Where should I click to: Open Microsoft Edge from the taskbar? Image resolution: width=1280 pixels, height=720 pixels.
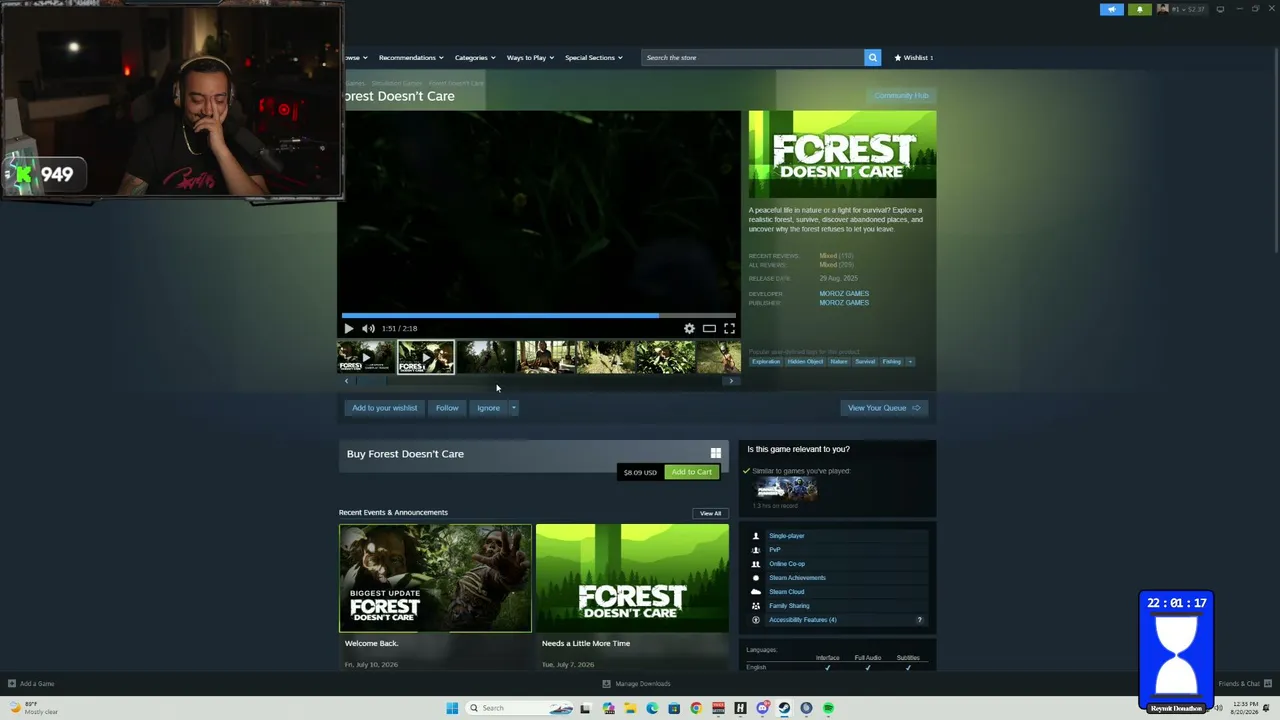(652, 708)
